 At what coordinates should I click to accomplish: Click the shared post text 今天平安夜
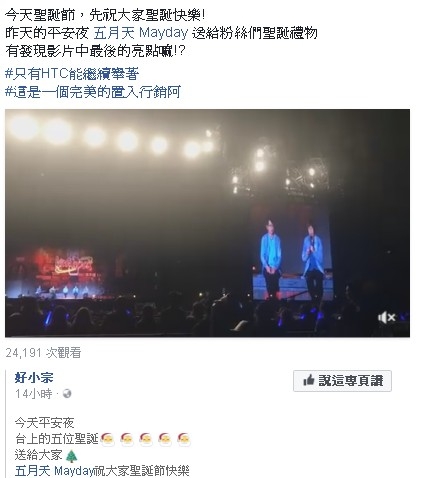[x=44, y=423]
